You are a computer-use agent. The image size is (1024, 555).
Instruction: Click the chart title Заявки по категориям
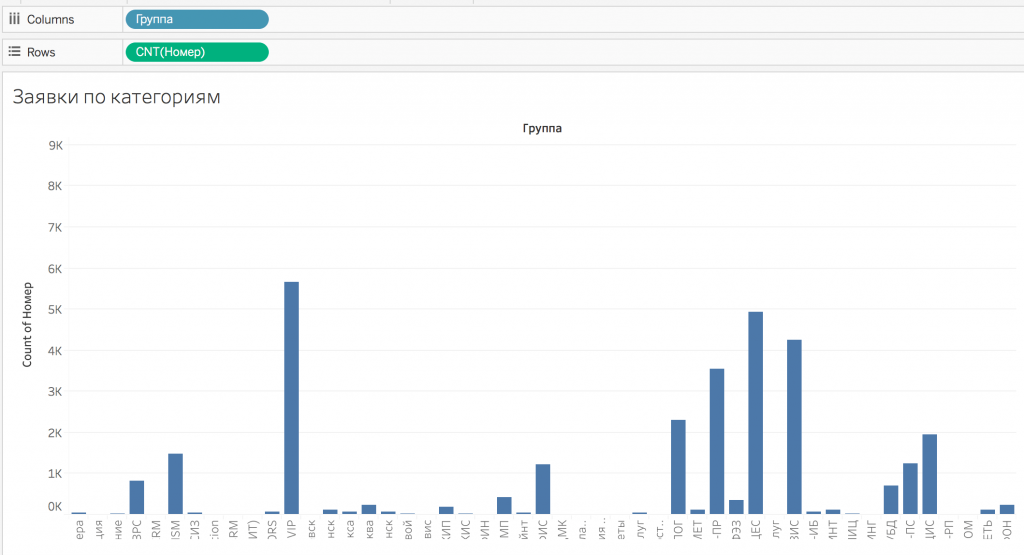(116, 97)
